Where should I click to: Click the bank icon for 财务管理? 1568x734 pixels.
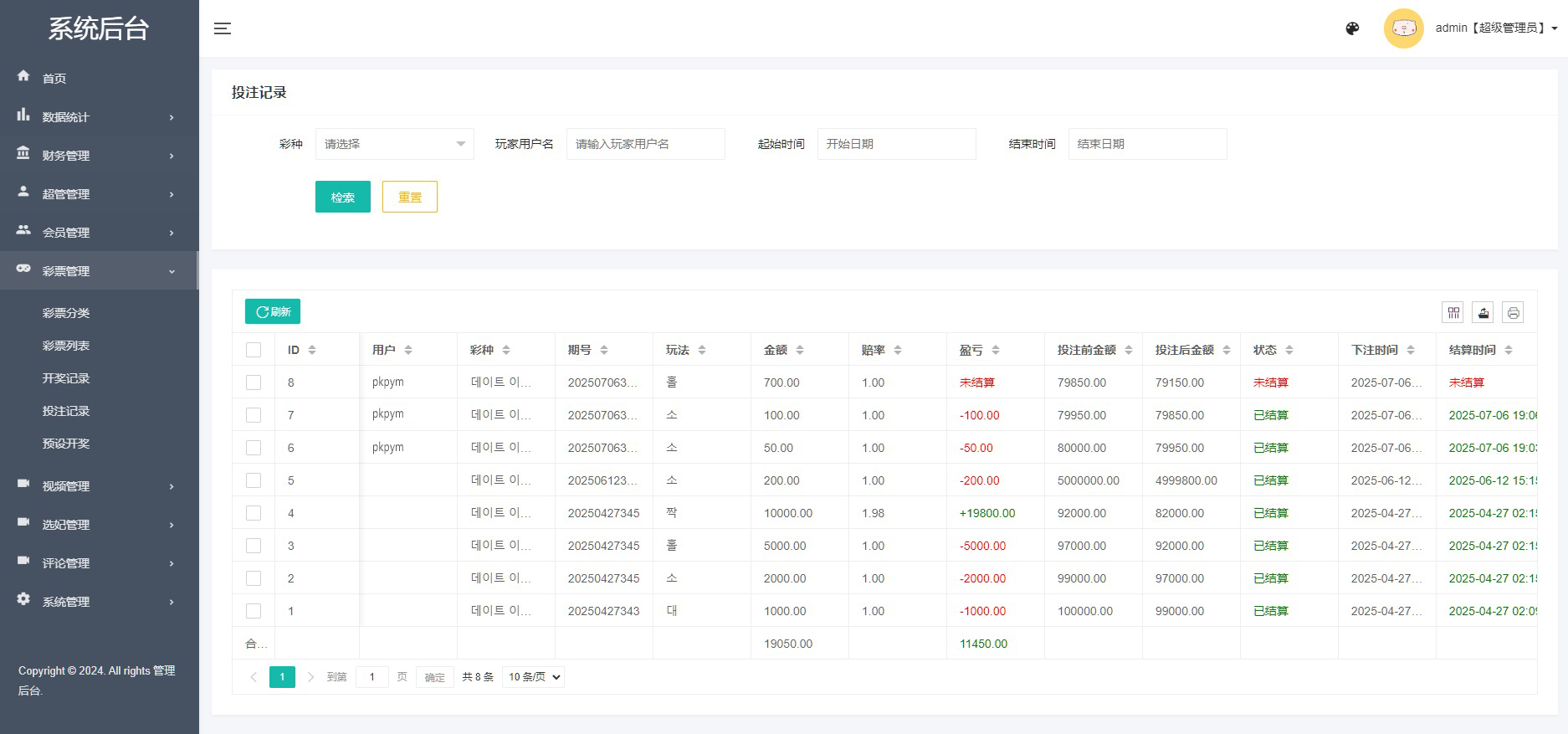point(23,154)
